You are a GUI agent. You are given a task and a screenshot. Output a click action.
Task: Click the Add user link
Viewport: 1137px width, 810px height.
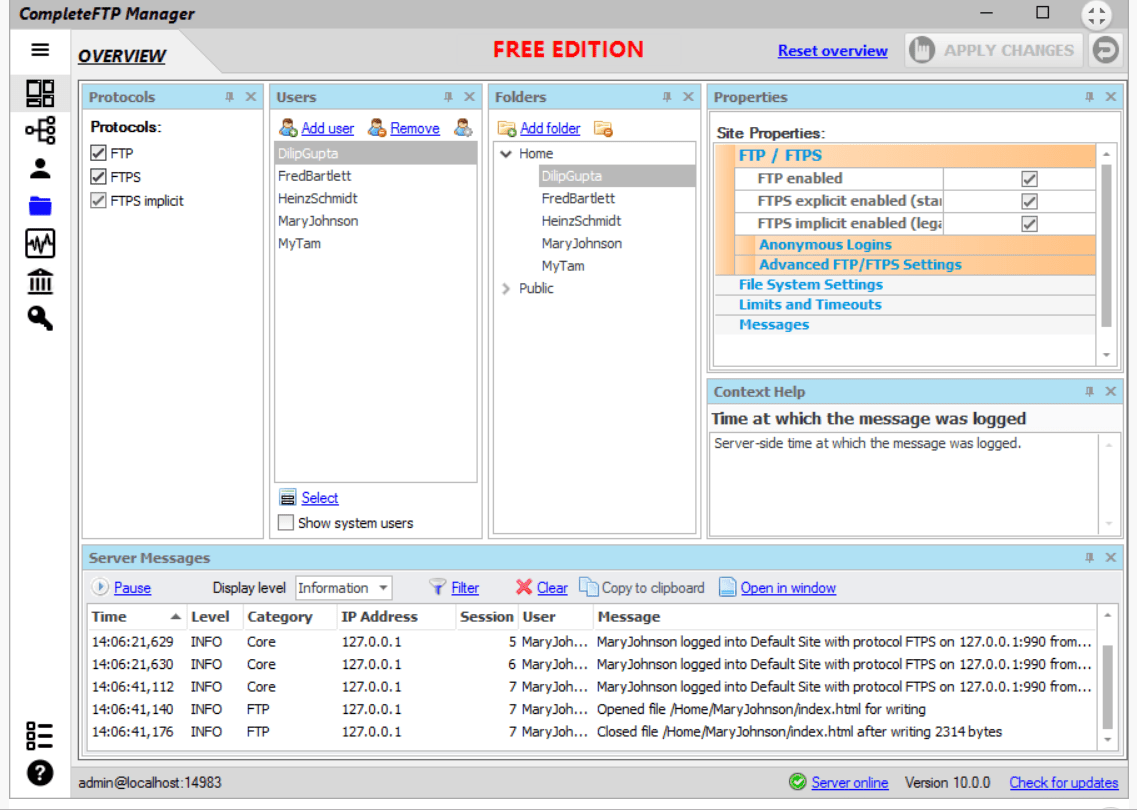[x=327, y=128]
